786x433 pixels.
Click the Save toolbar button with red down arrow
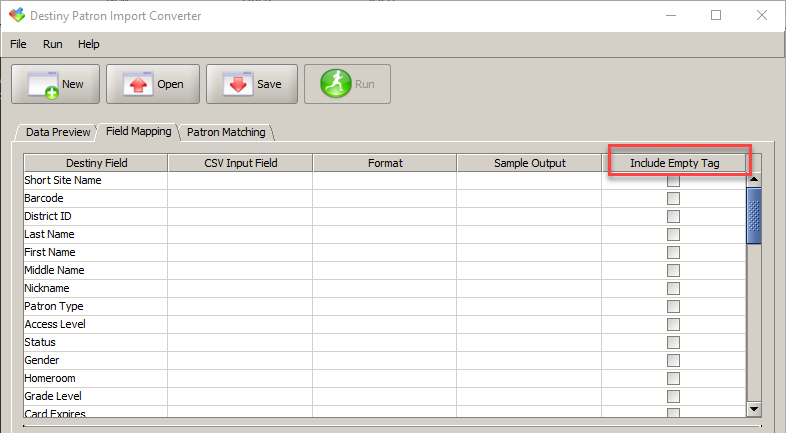pyautogui.click(x=252, y=84)
